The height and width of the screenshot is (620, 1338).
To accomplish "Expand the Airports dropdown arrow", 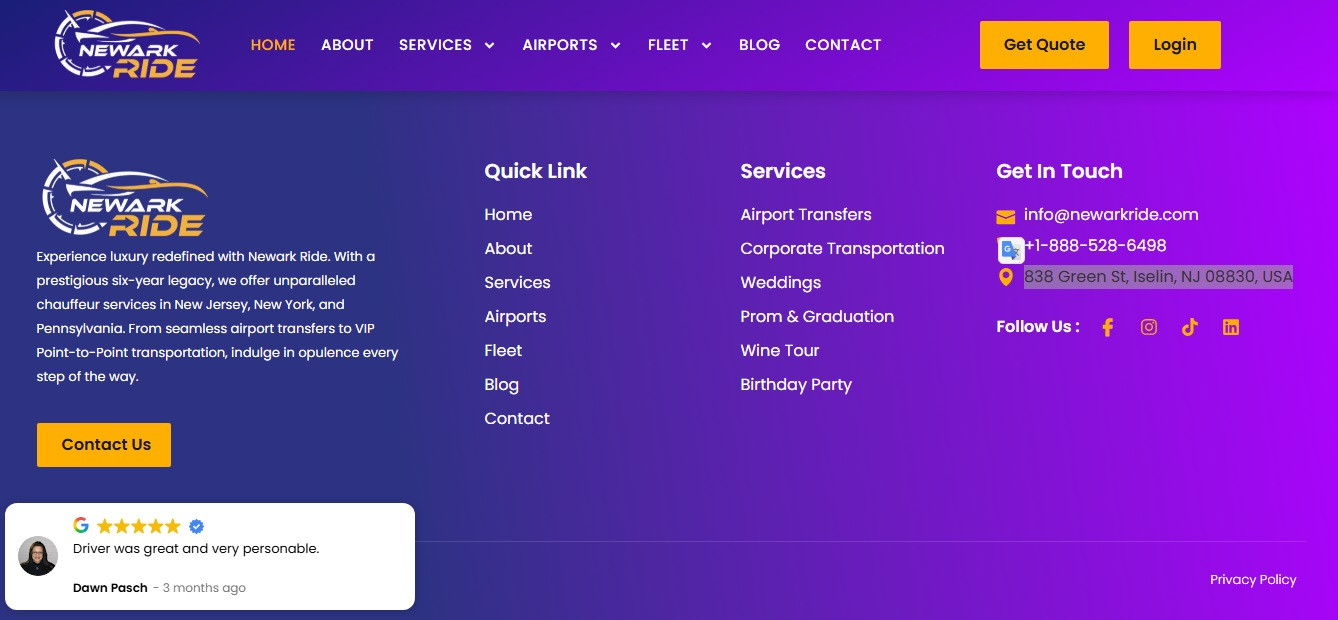I will click(x=615, y=45).
